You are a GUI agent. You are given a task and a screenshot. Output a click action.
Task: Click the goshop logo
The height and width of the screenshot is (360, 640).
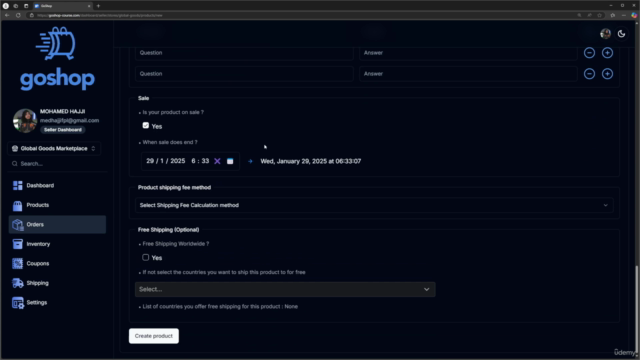click(x=57, y=59)
